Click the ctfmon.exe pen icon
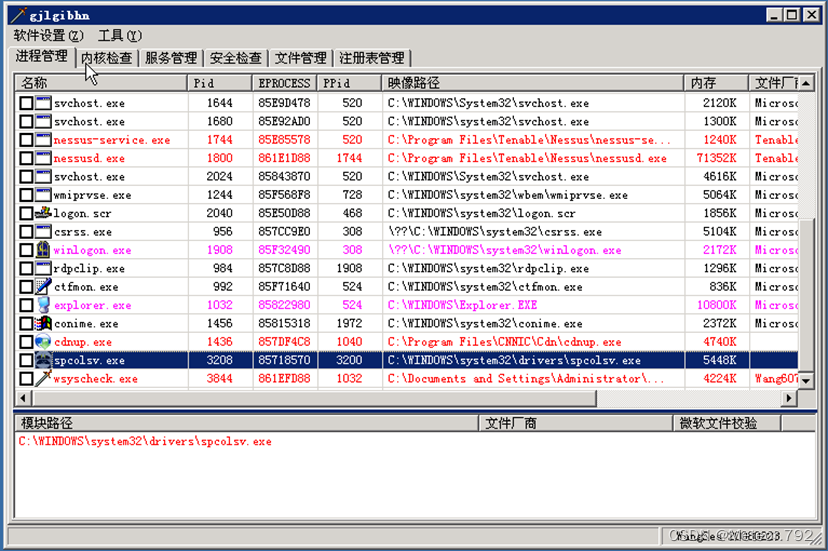Image resolution: width=828 pixels, height=551 pixels. pyautogui.click(x=43, y=287)
